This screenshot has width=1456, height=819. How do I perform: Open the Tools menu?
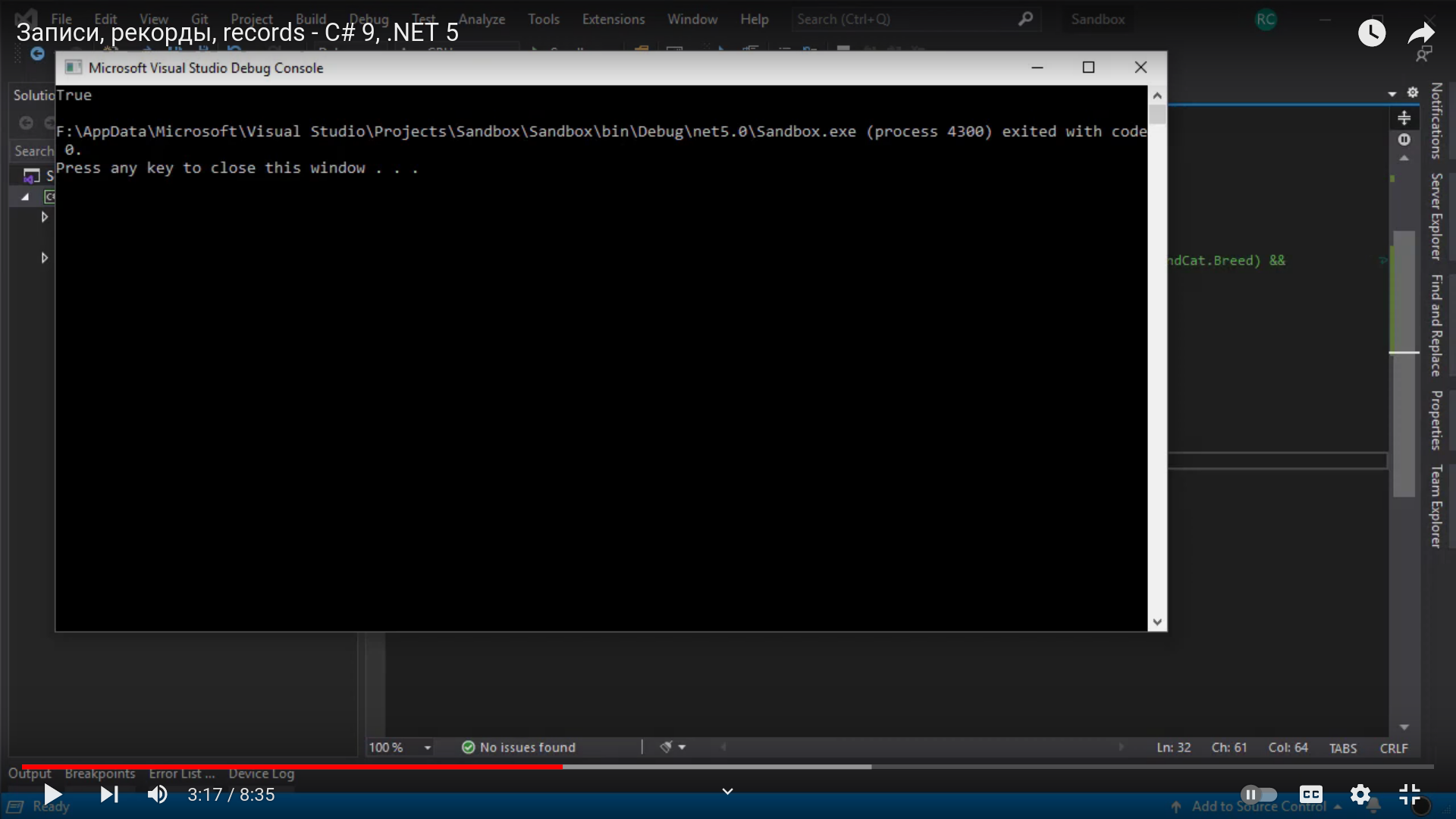point(543,19)
